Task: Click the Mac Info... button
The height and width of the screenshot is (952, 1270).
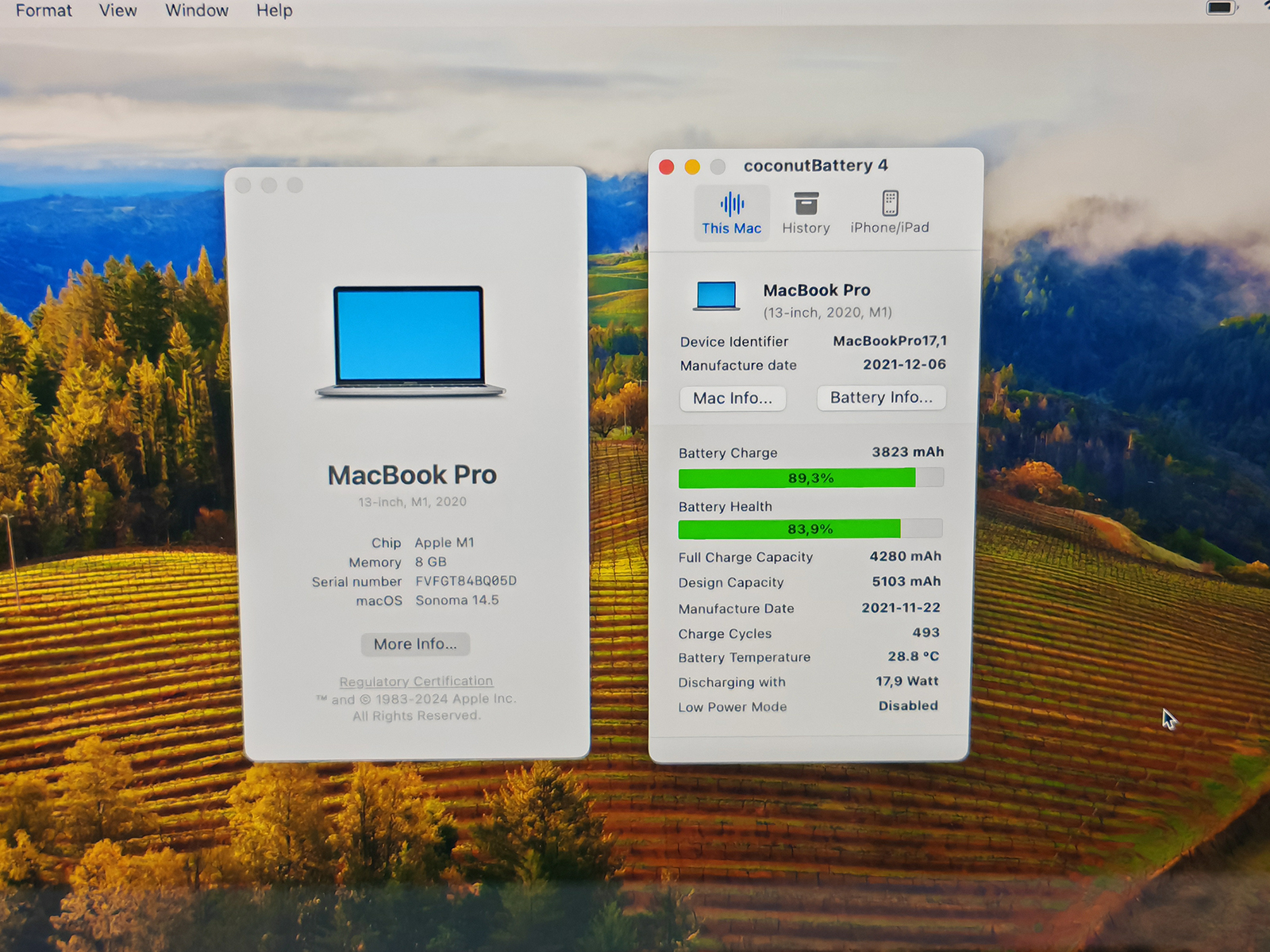Action: (x=733, y=398)
